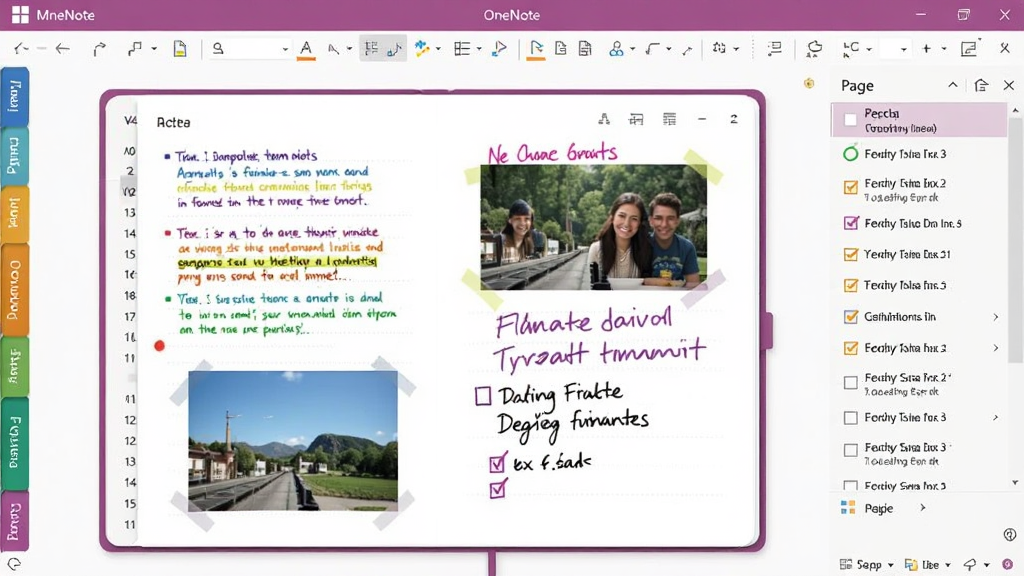Close the Page panel with its X button
This screenshot has width=1024, height=576.
1009,86
